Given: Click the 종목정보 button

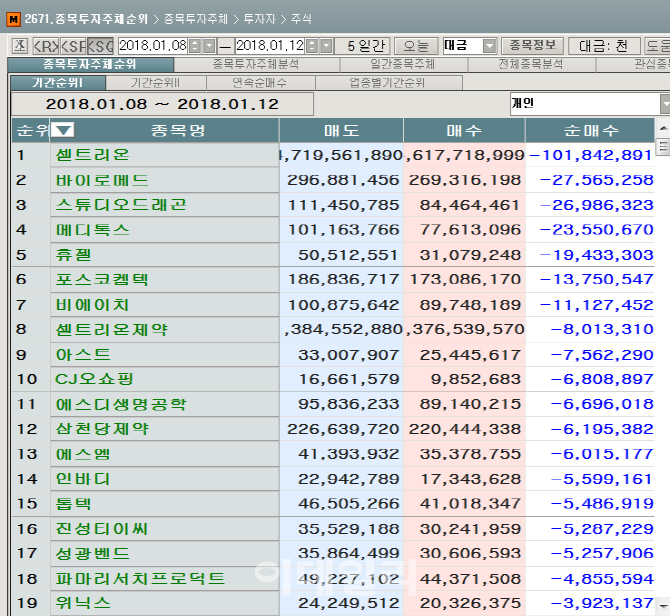Looking at the screenshot, I should (532, 45).
